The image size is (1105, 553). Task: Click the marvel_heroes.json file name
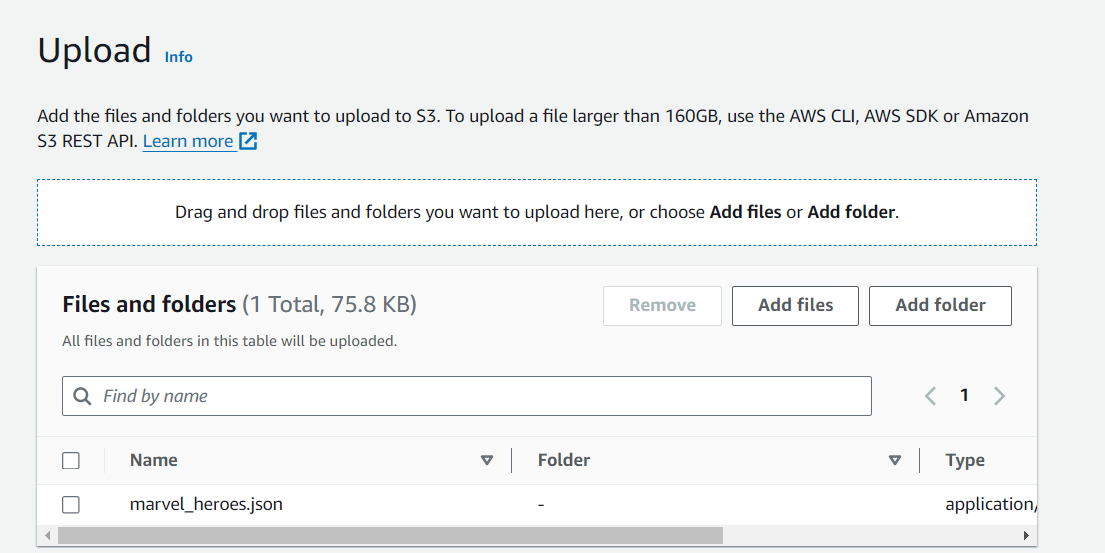pyautogui.click(x=206, y=505)
